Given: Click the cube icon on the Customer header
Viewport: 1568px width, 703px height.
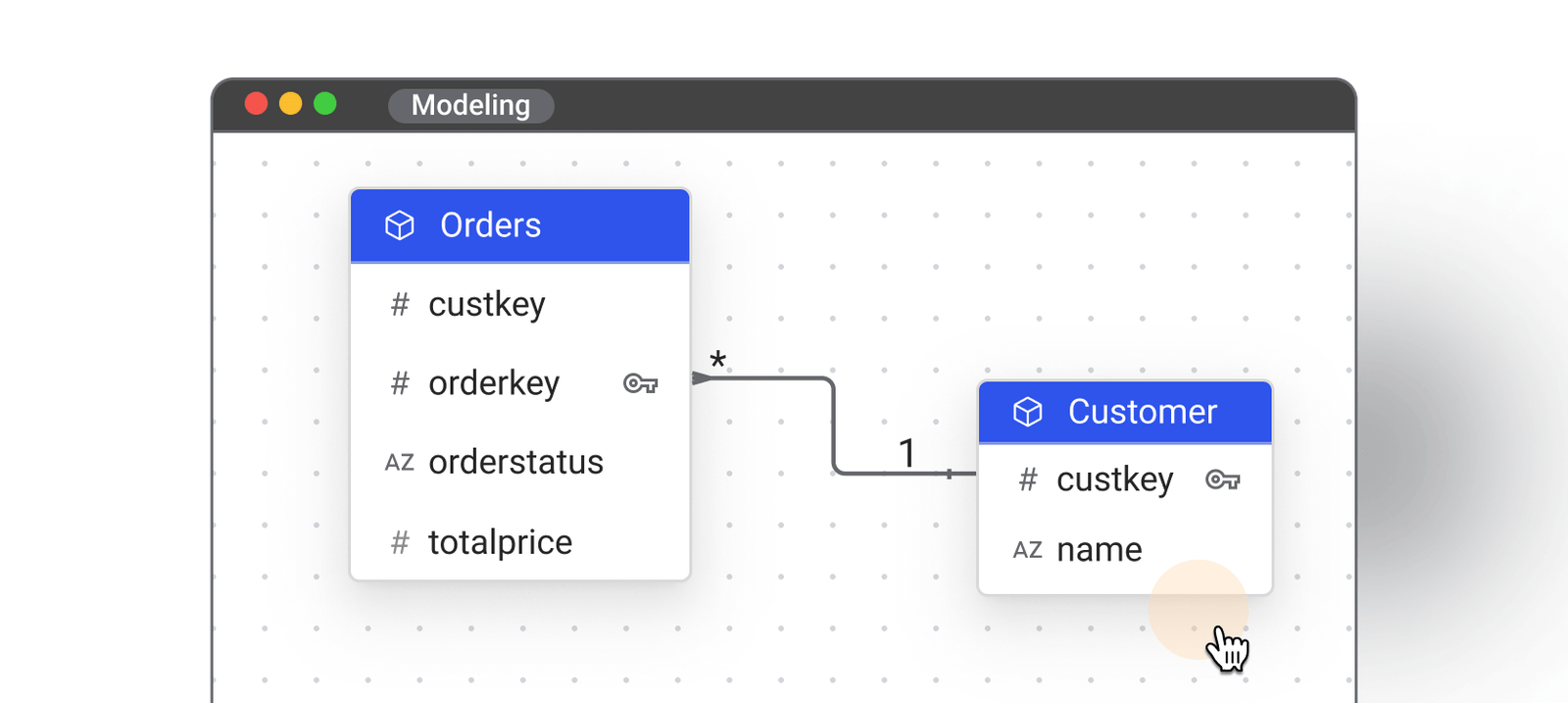Looking at the screenshot, I should tap(1026, 412).
